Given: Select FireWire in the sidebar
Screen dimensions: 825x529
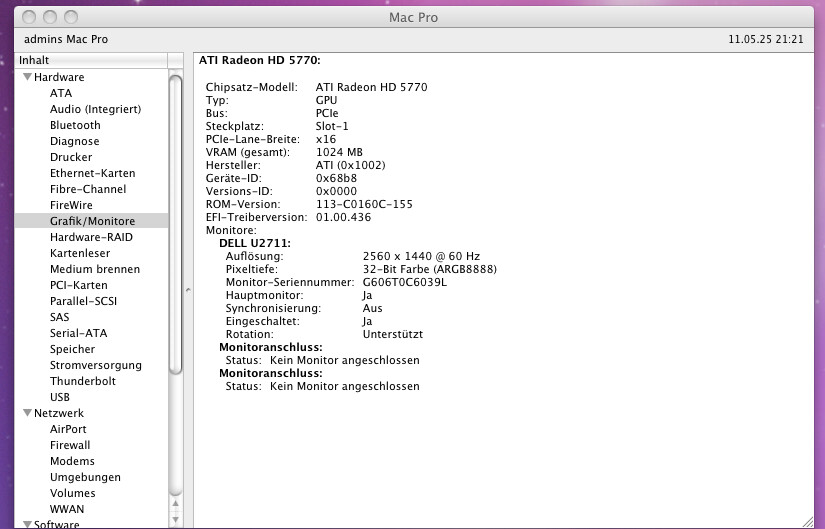Looking at the screenshot, I should point(71,205).
